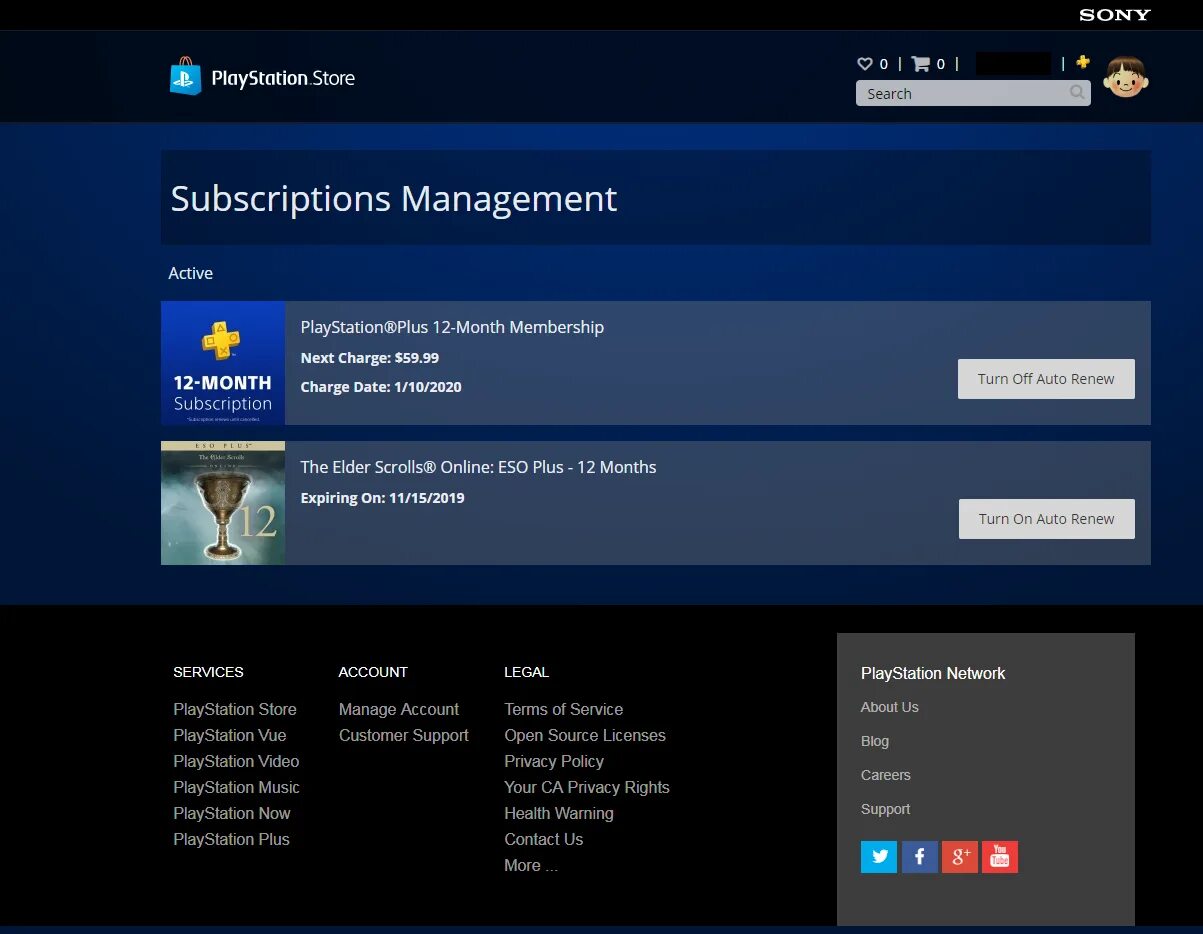Image resolution: width=1203 pixels, height=934 pixels.
Task: Open the YouTube social icon
Action: pyautogui.click(x=1000, y=856)
